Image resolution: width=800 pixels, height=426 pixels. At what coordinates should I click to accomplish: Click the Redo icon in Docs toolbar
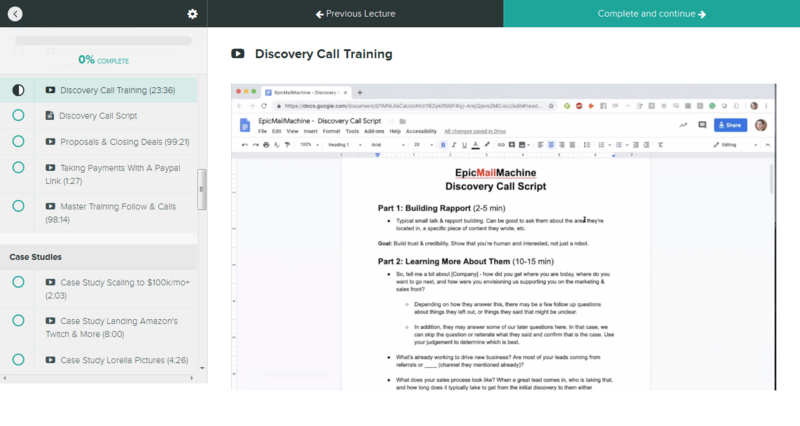pos(256,145)
